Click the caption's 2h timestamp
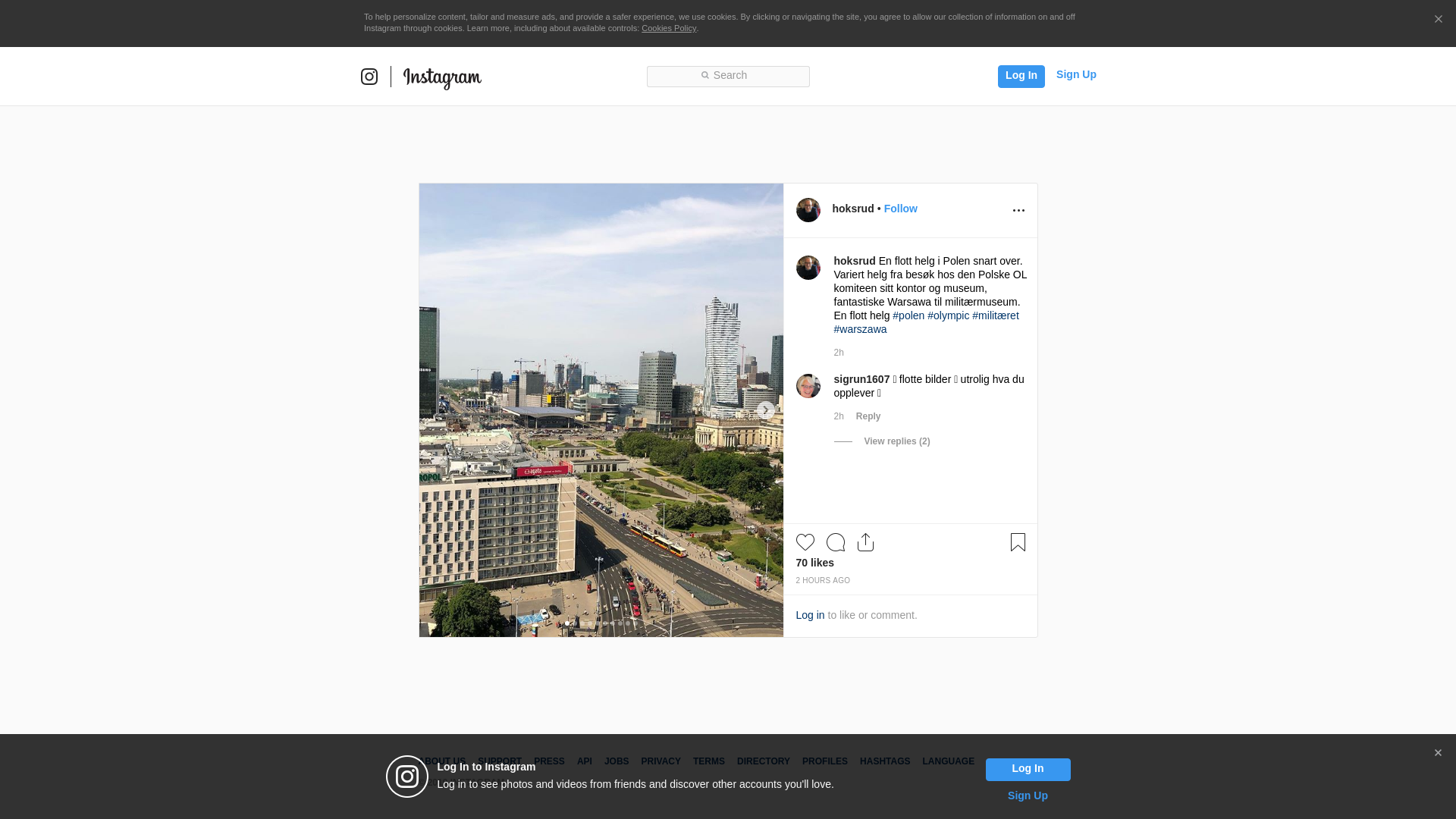Viewport: 1456px width, 819px height. (x=839, y=353)
